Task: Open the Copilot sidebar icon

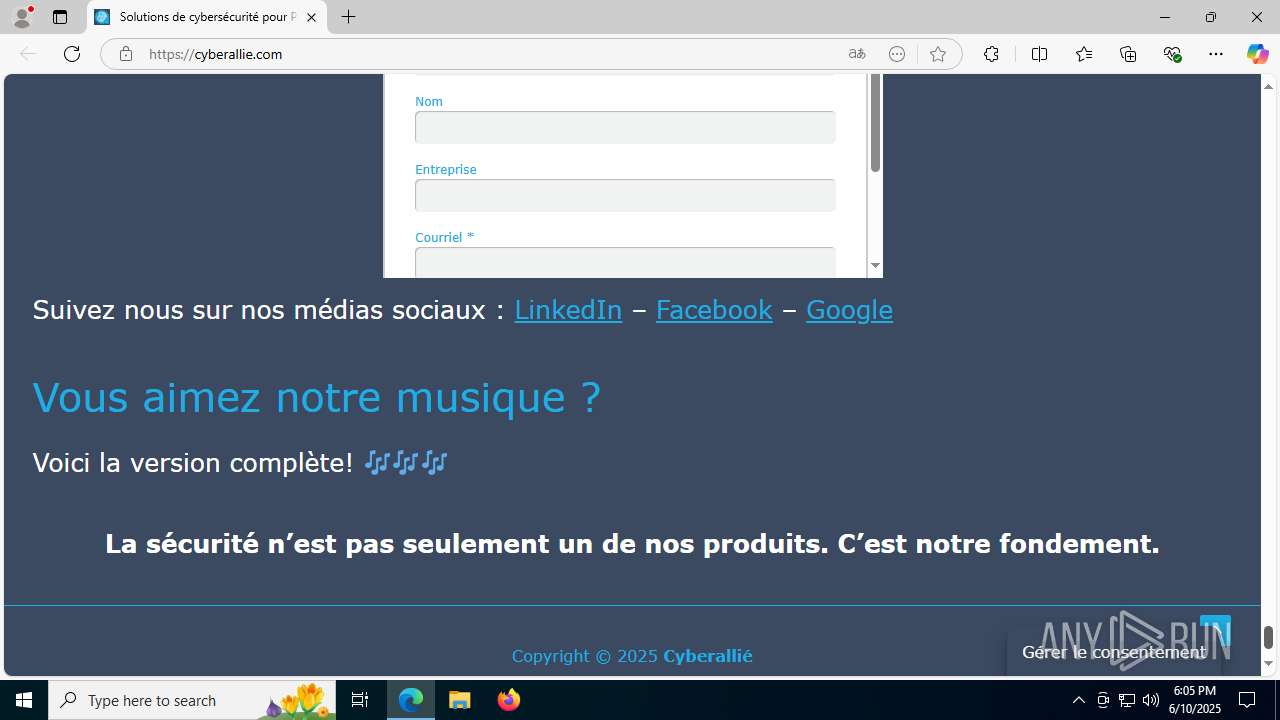Action: (1257, 54)
